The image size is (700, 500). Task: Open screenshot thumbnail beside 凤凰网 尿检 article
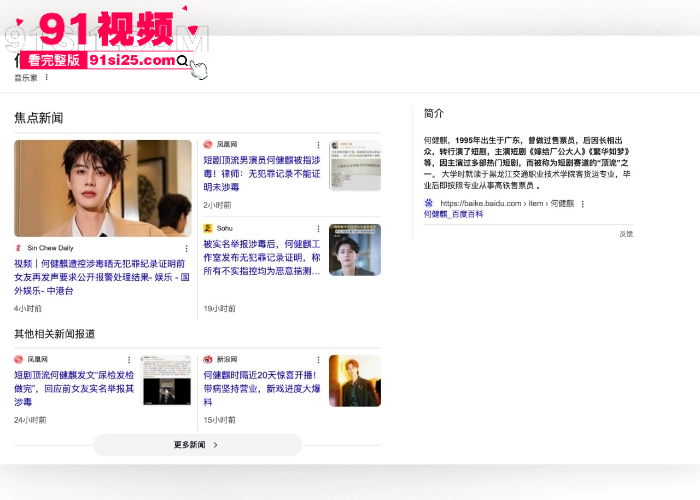pos(166,381)
